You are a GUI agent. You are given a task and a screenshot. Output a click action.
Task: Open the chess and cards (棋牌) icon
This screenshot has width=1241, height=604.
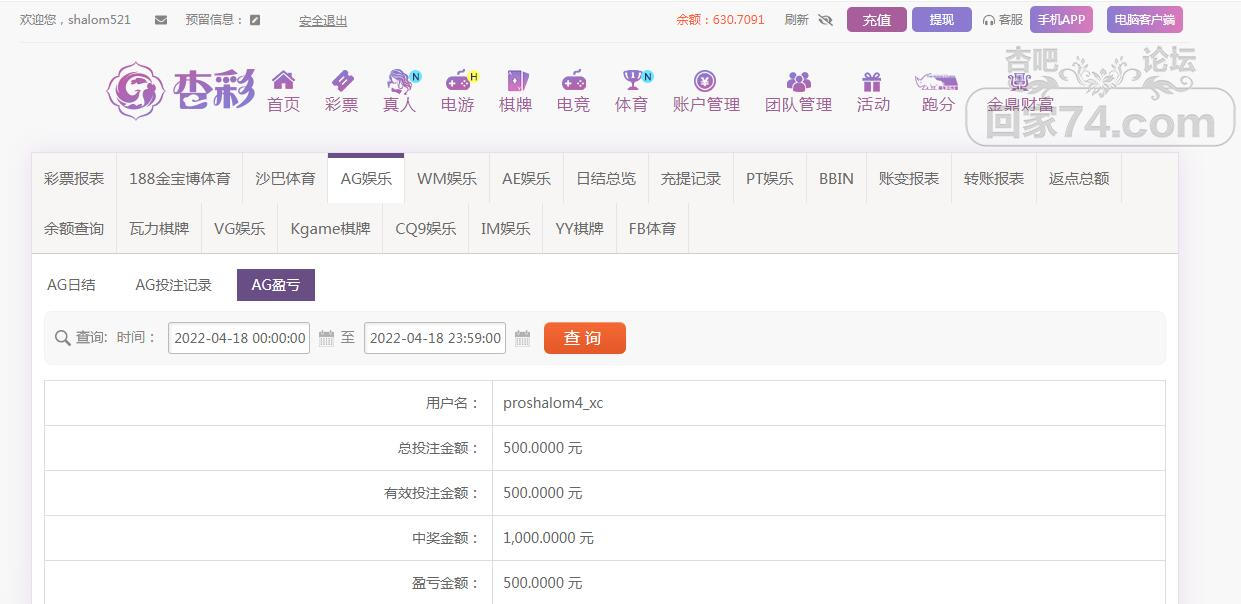point(515,81)
